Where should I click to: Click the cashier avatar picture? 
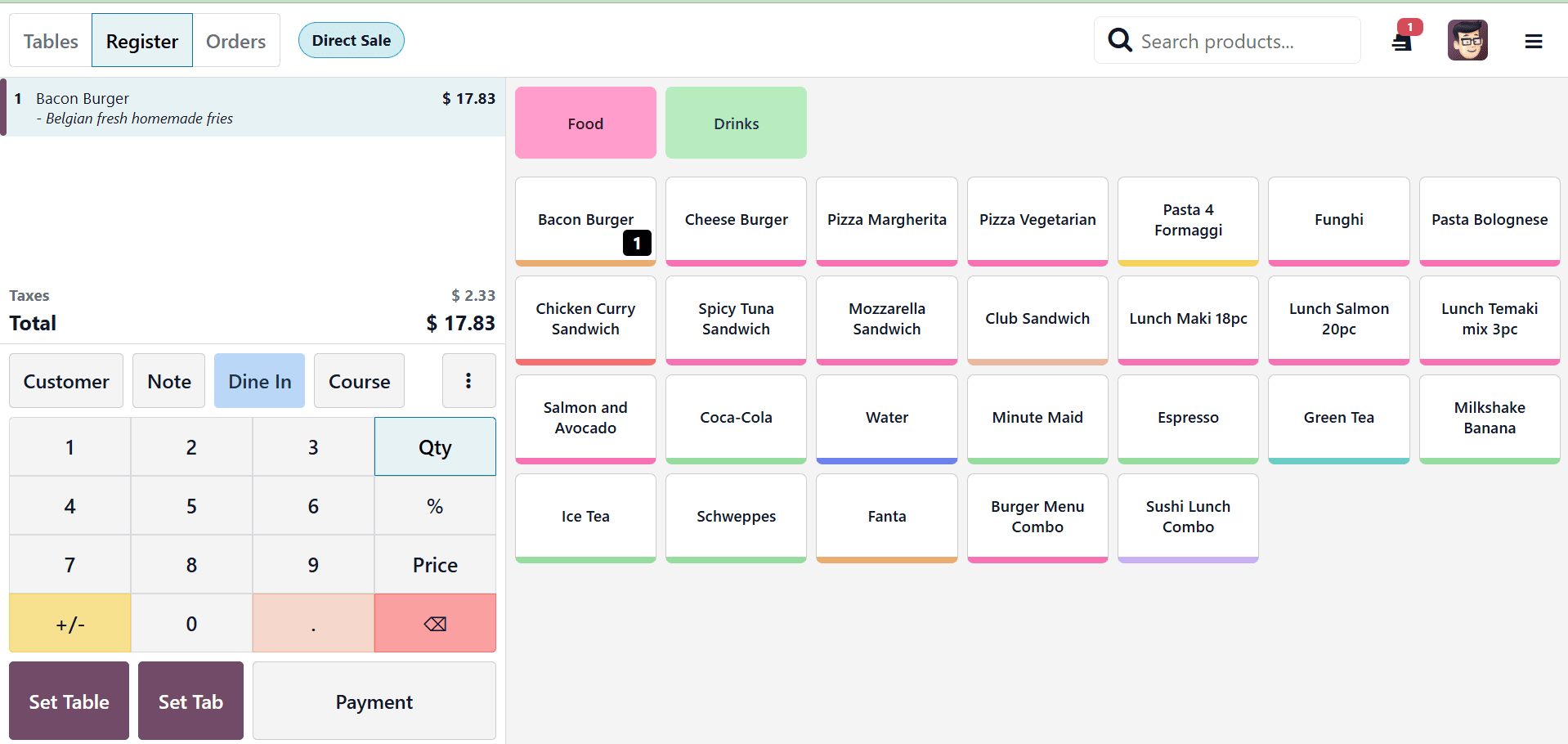[x=1467, y=39]
